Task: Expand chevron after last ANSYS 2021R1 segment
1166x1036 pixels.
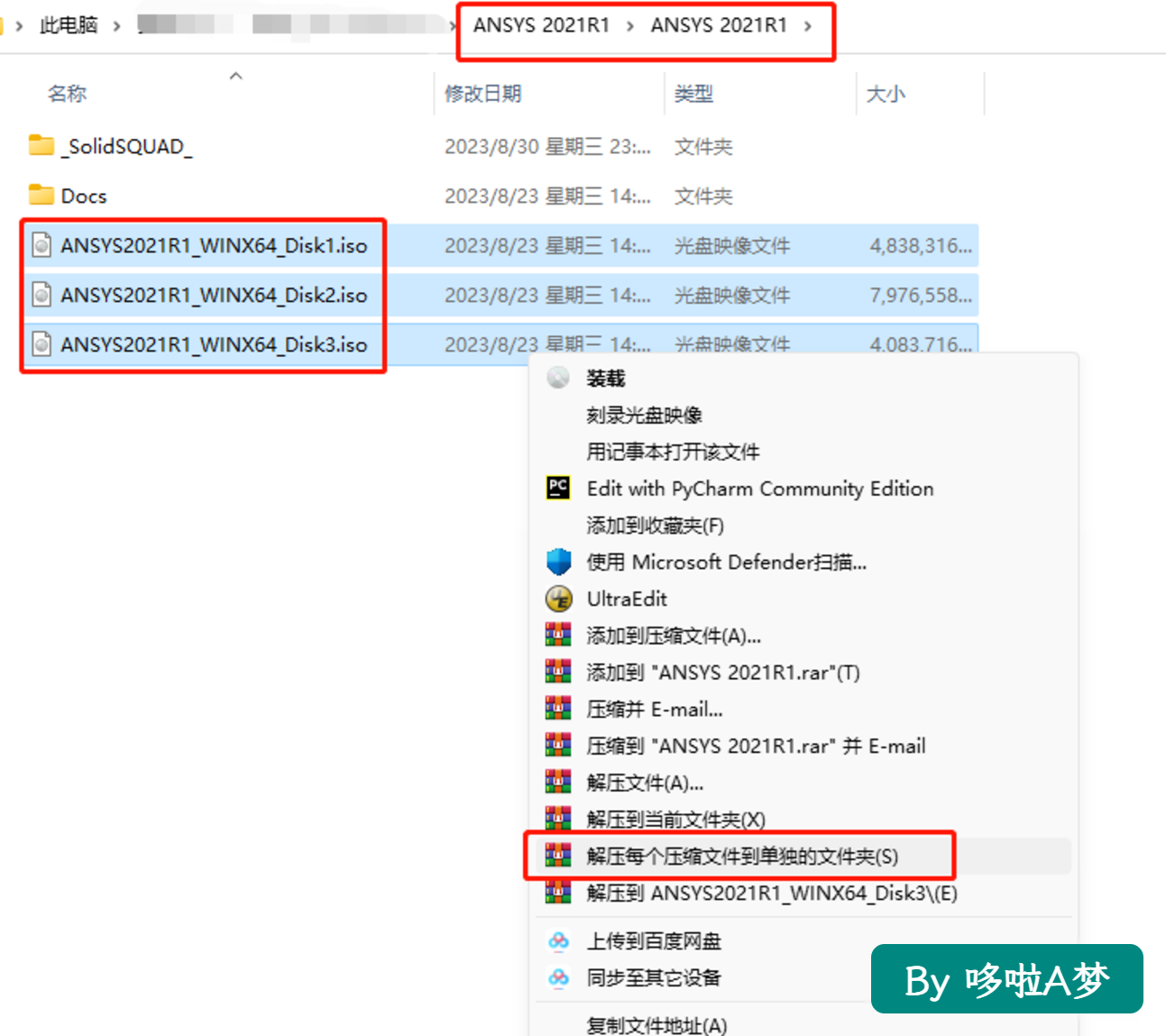Action: pyautogui.click(x=807, y=26)
